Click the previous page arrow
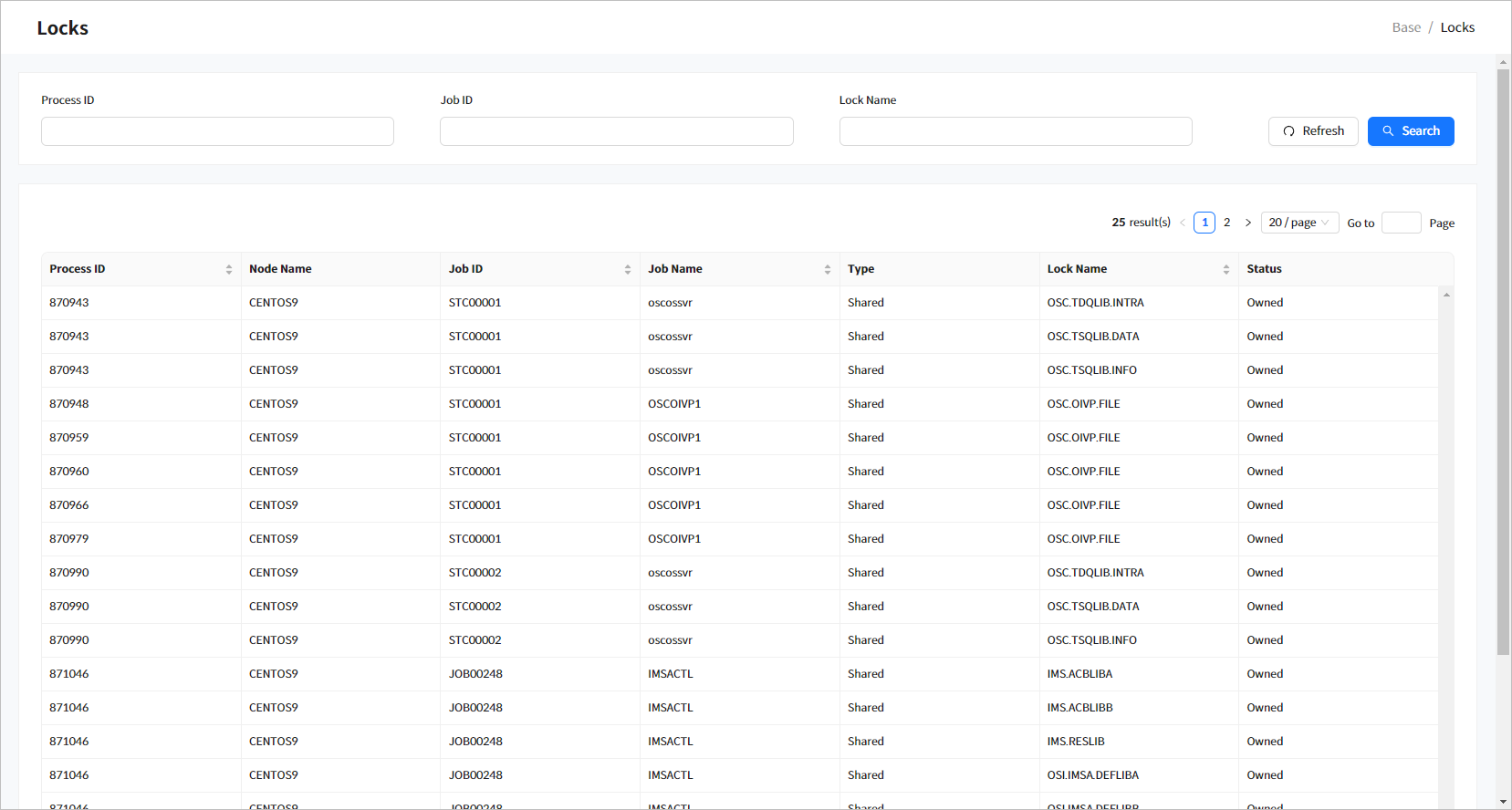The width and height of the screenshot is (1512, 810). (x=1183, y=223)
